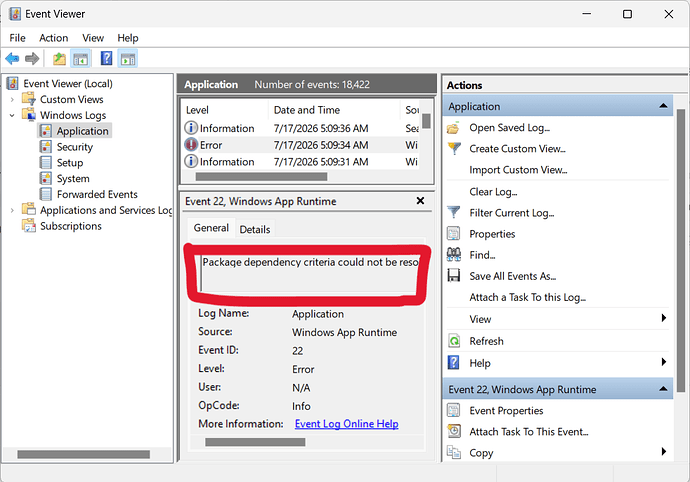This screenshot has width=690, height=482.
Task: Open the File menu
Action: point(18,38)
